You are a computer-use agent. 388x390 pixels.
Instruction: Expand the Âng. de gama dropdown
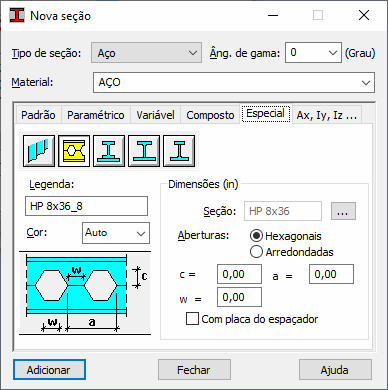[313, 53]
